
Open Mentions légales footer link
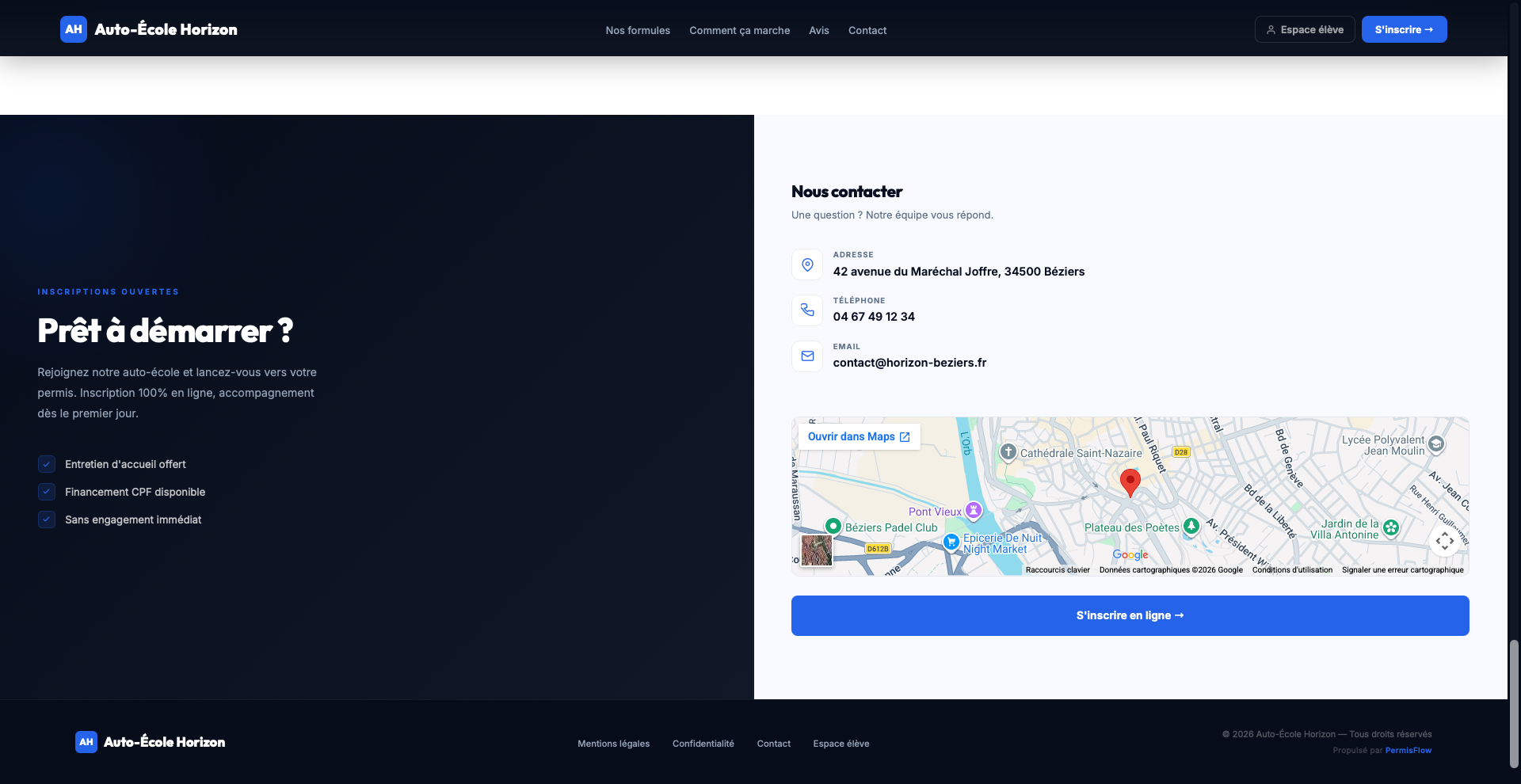point(613,744)
